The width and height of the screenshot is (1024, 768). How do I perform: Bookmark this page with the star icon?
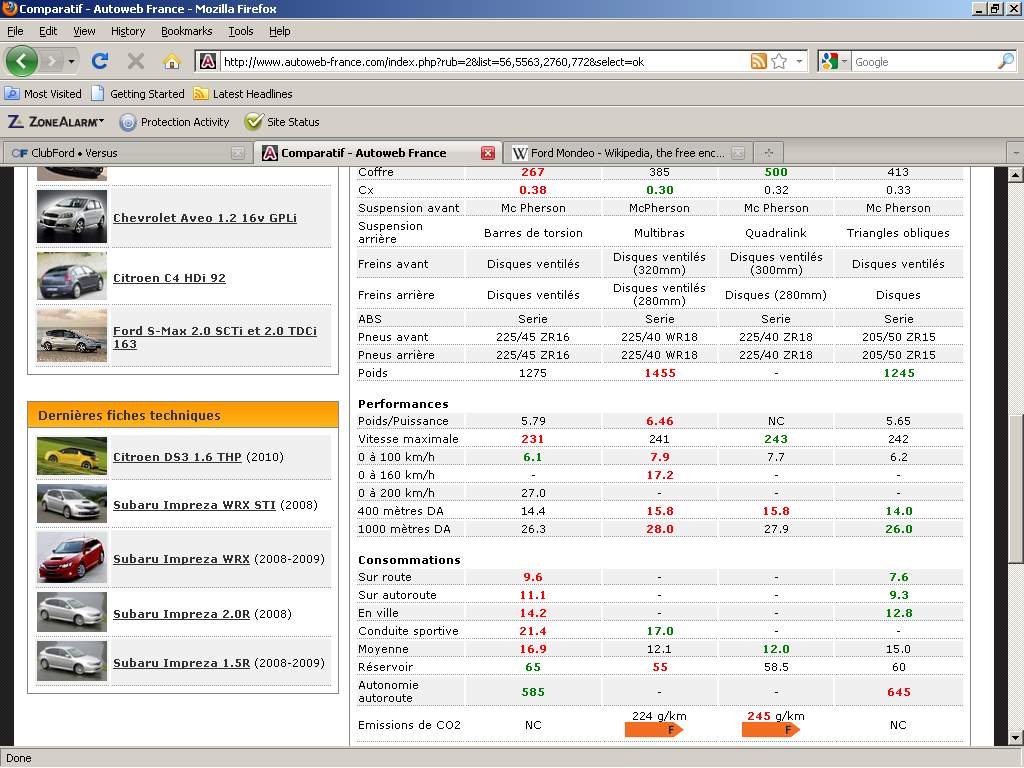[779, 61]
